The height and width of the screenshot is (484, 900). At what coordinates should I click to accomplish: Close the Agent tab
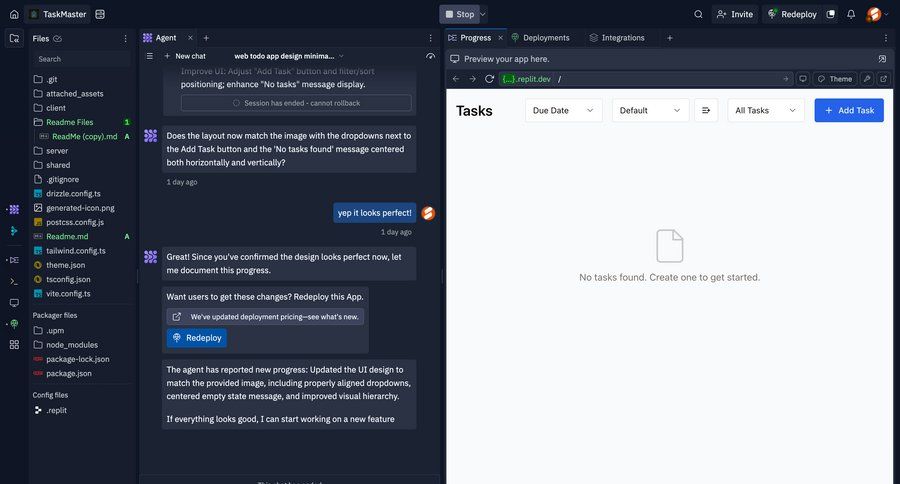click(190, 38)
